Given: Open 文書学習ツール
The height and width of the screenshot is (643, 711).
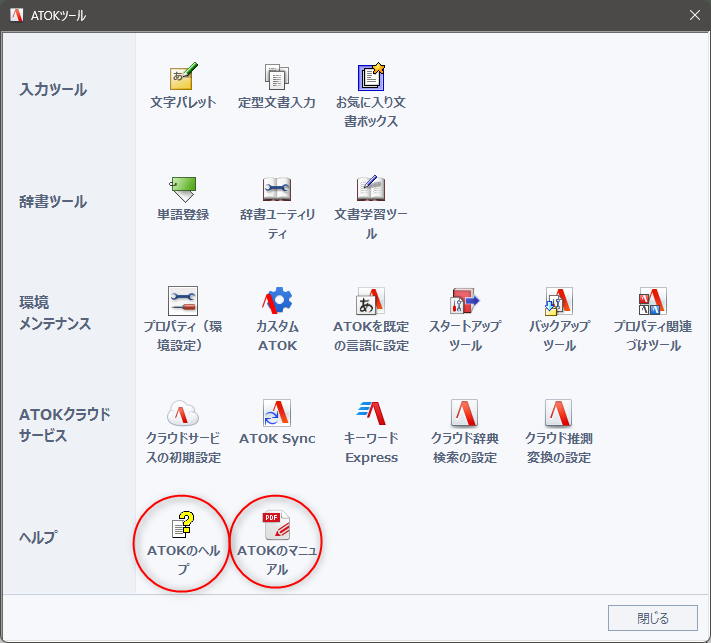Looking at the screenshot, I should 371,208.
